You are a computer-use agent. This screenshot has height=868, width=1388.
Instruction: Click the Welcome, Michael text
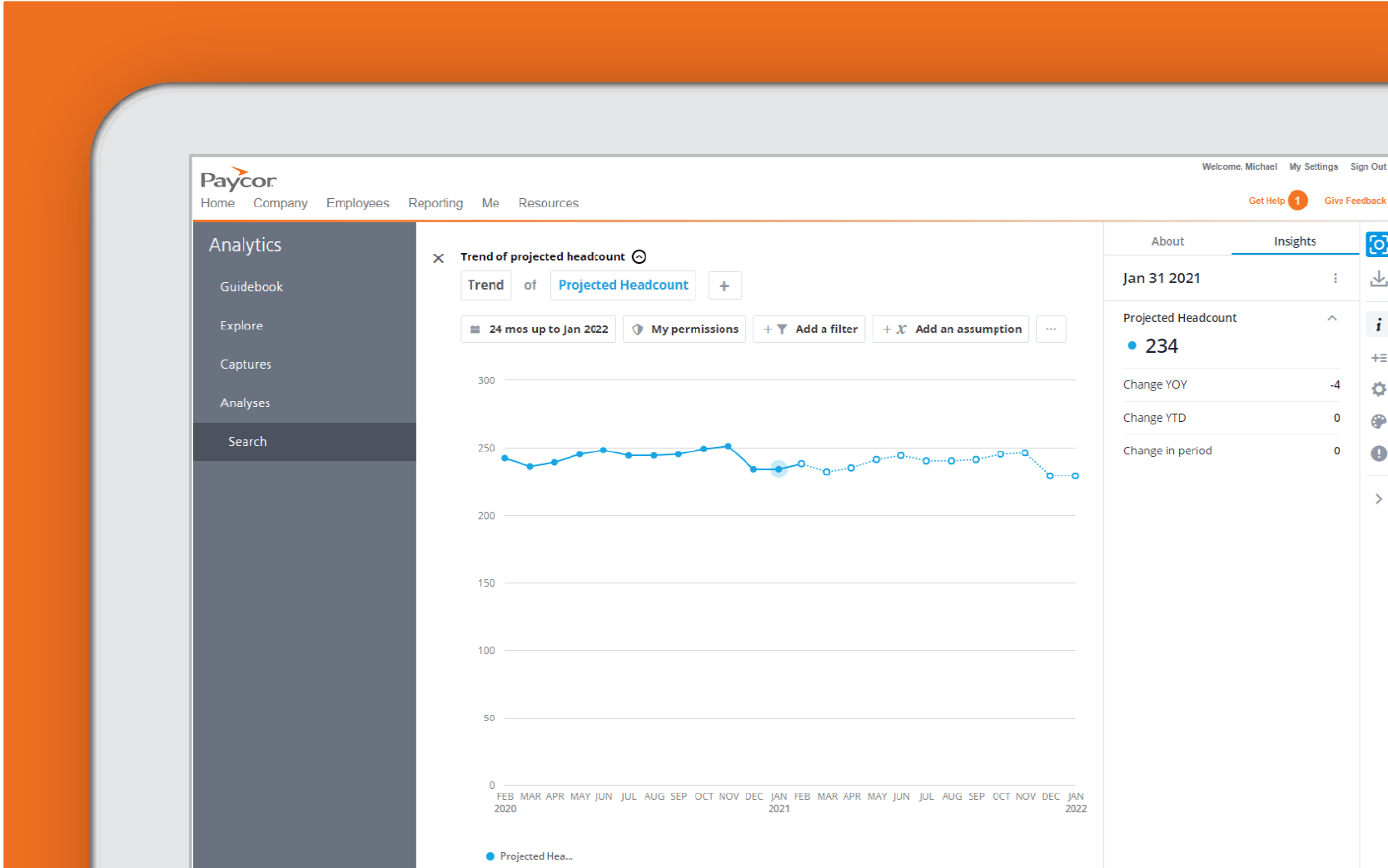point(1239,166)
